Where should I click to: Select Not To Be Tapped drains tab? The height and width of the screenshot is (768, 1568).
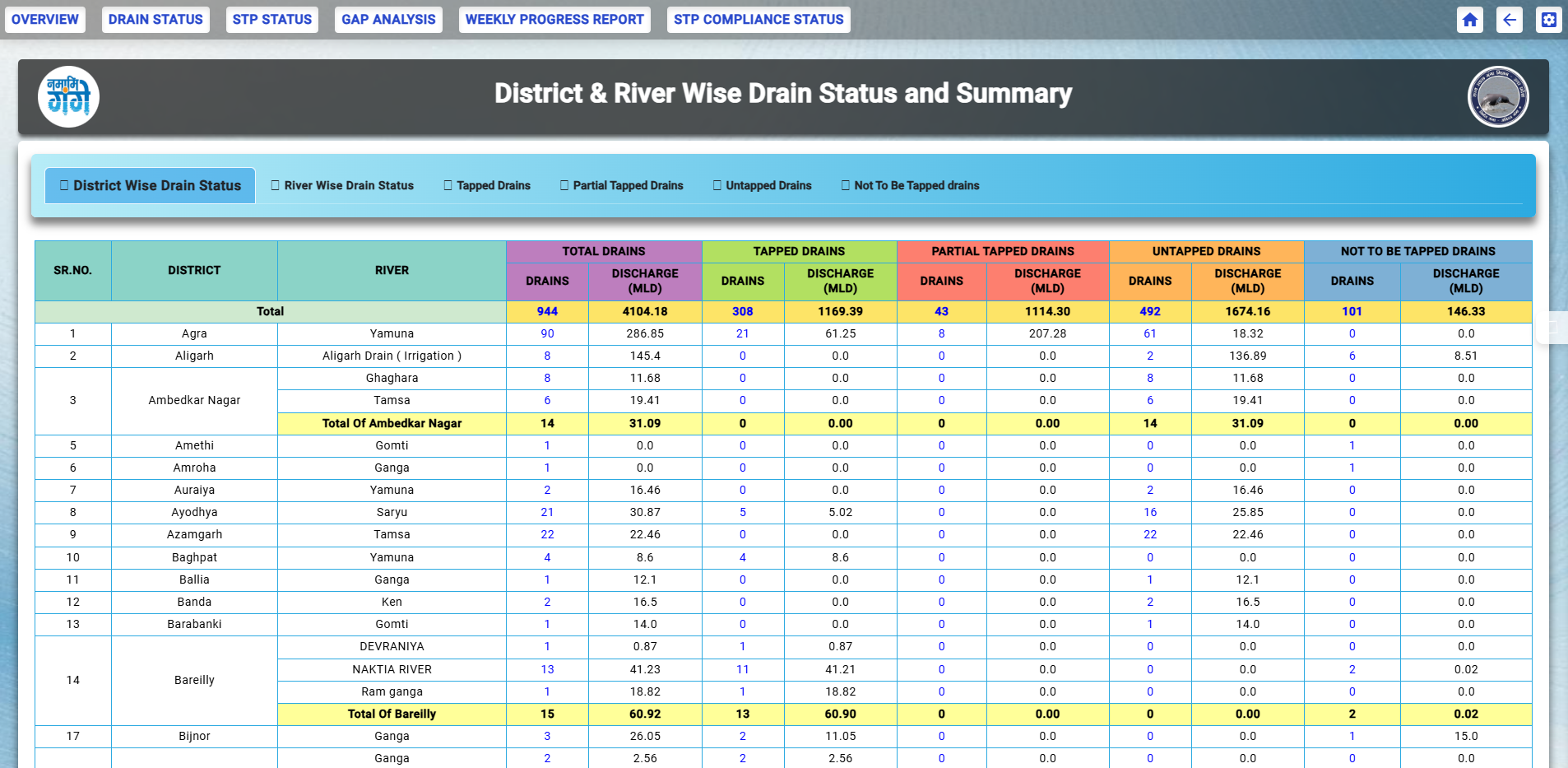point(910,186)
